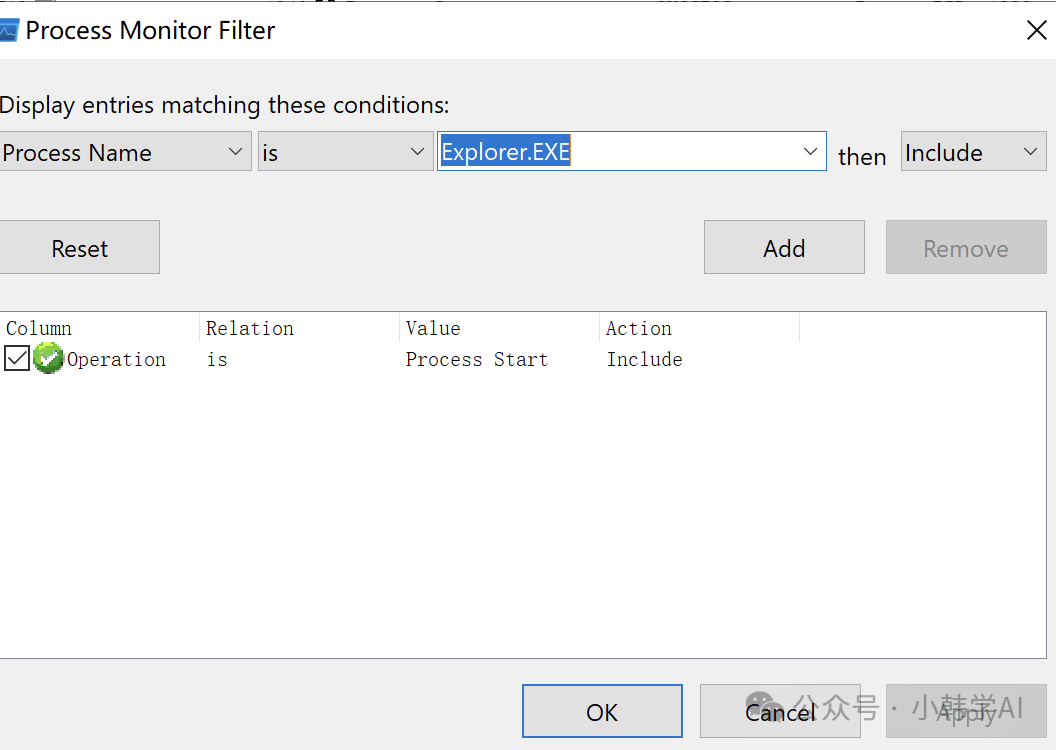Image resolution: width=1056 pixels, height=750 pixels.
Task: Click the Remove button
Action: pos(965,248)
